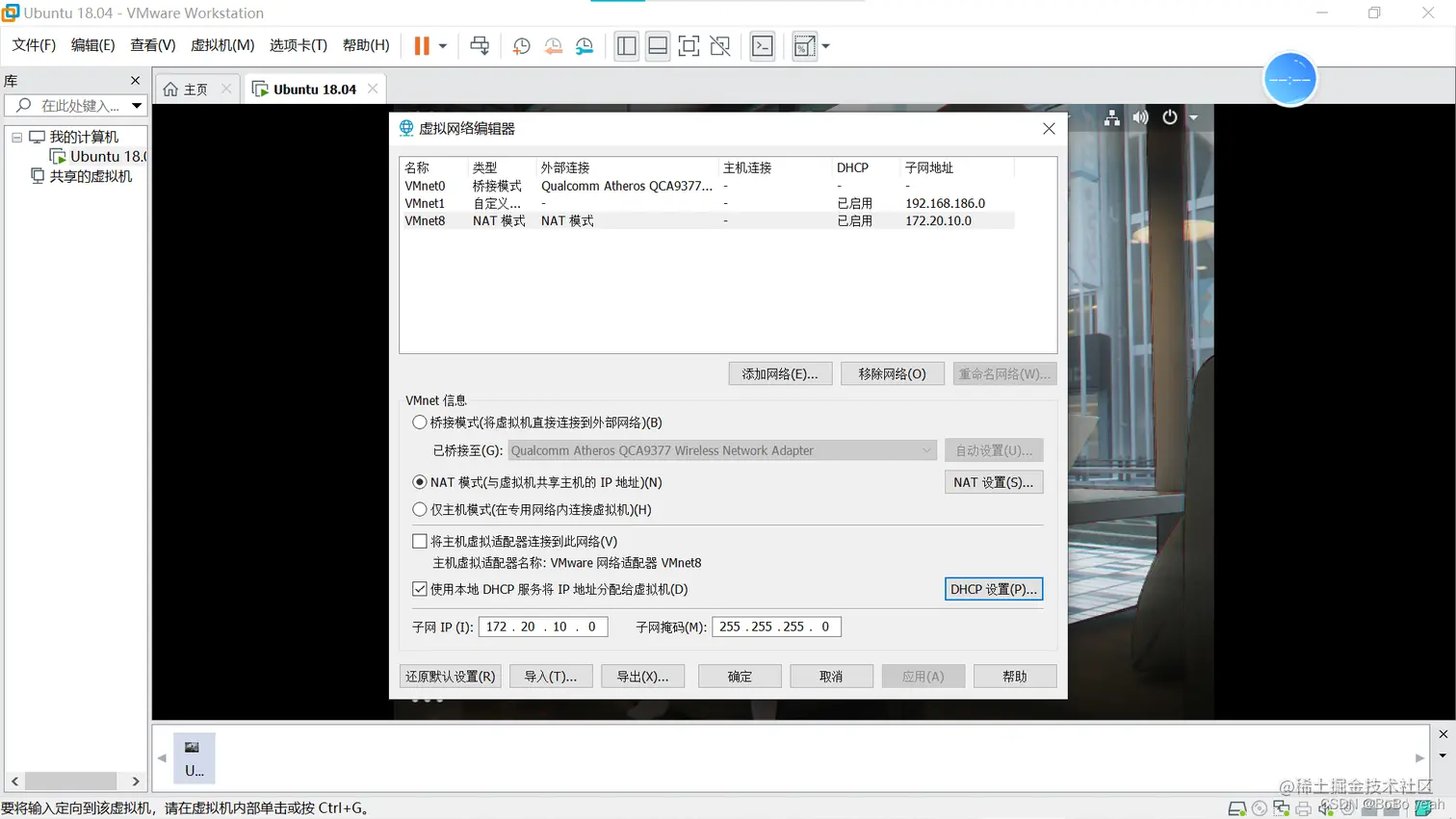Toggle the thumbnail bar view icon
The image size is (1456, 819).
coord(658,46)
